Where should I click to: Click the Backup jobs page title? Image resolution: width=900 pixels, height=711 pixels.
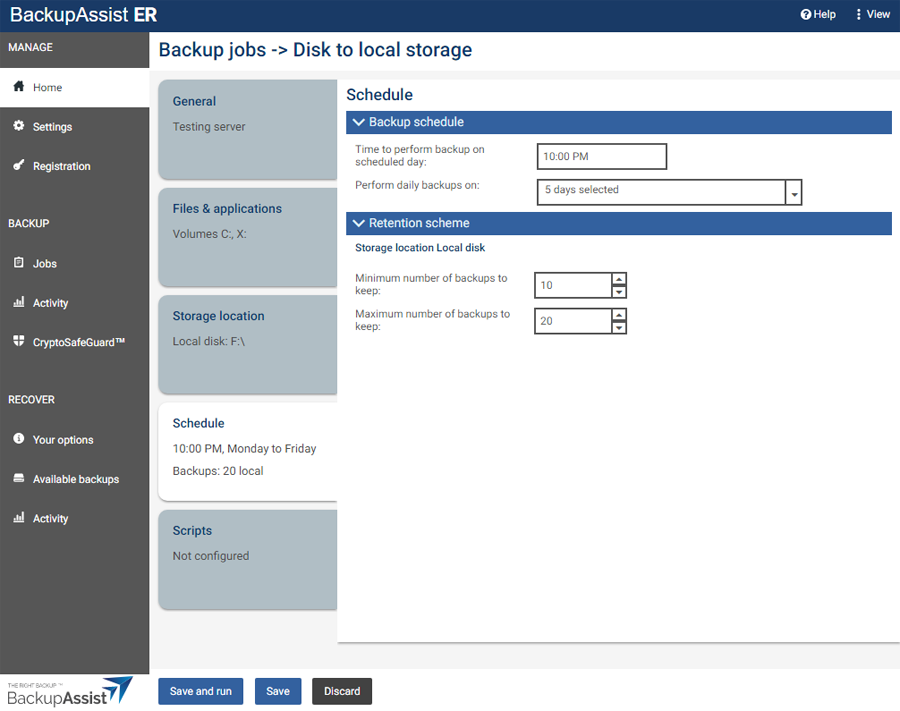pos(315,50)
